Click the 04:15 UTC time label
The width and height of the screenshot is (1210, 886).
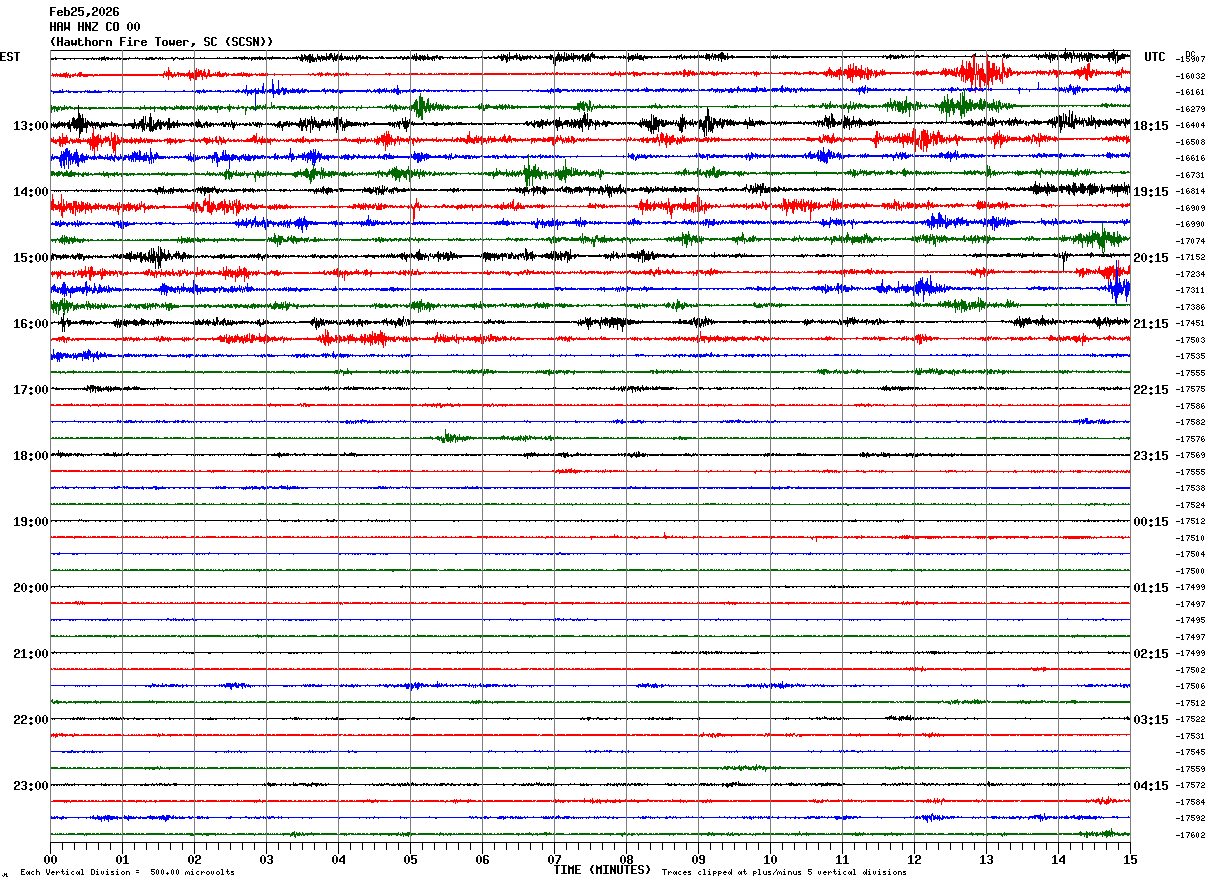pyautogui.click(x=1151, y=786)
